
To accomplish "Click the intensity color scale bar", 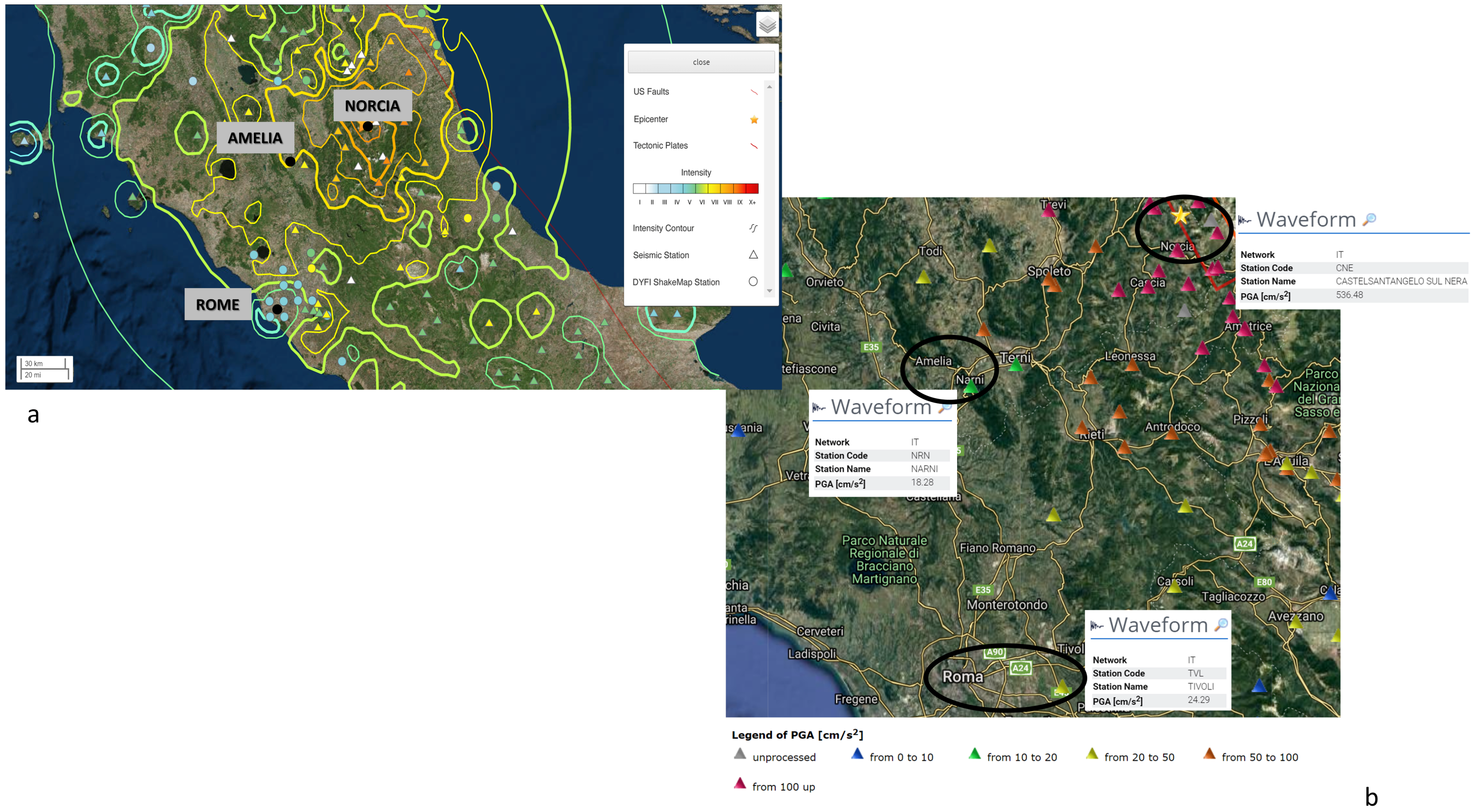I will 695,188.
